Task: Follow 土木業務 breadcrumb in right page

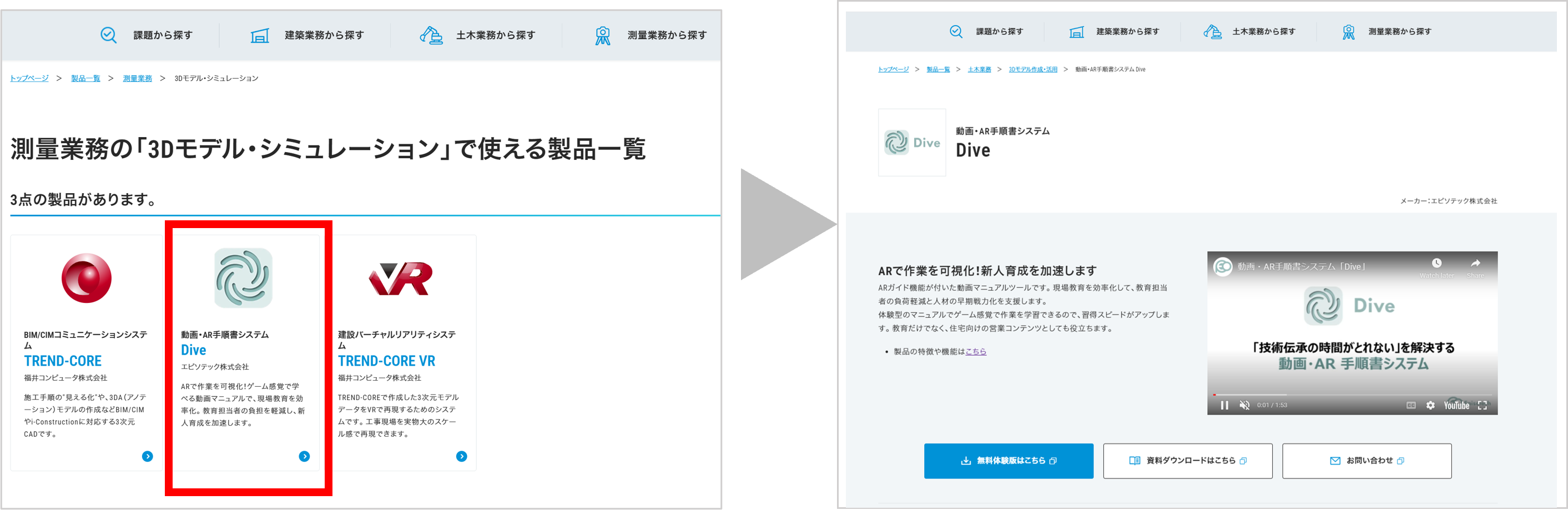Action: (980, 69)
